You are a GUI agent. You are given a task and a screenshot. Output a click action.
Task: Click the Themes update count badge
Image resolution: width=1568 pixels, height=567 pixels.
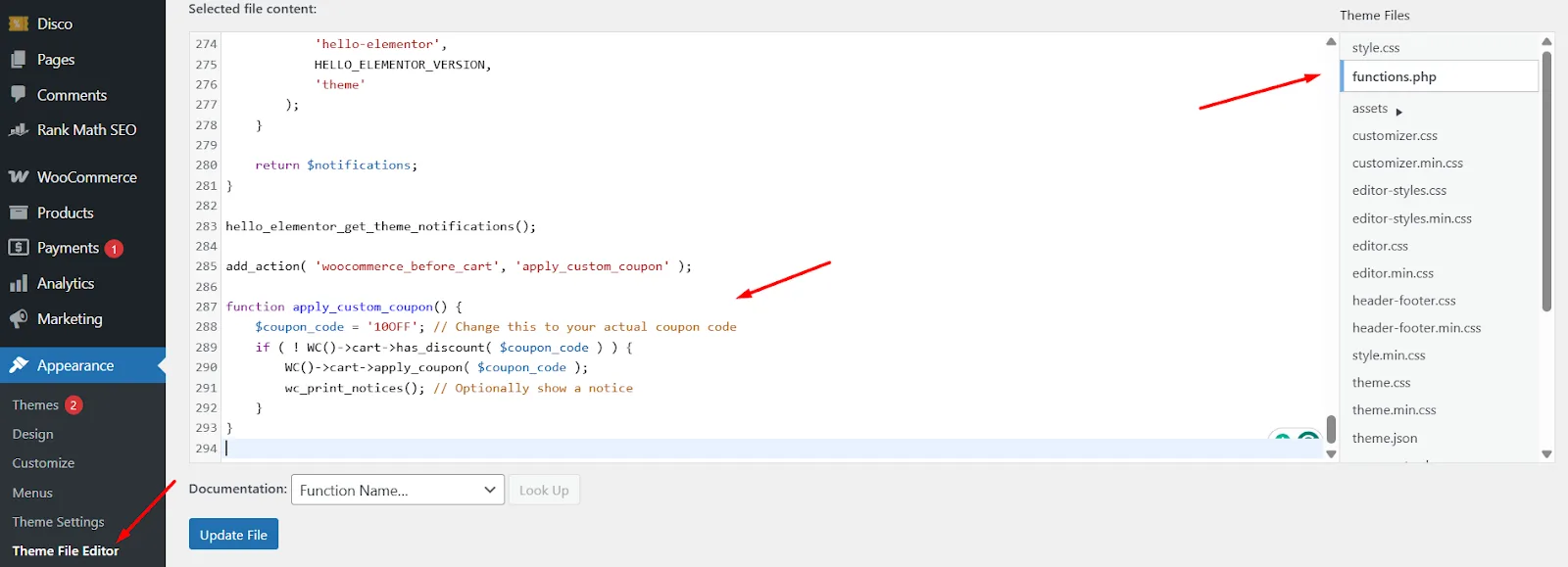point(73,404)
